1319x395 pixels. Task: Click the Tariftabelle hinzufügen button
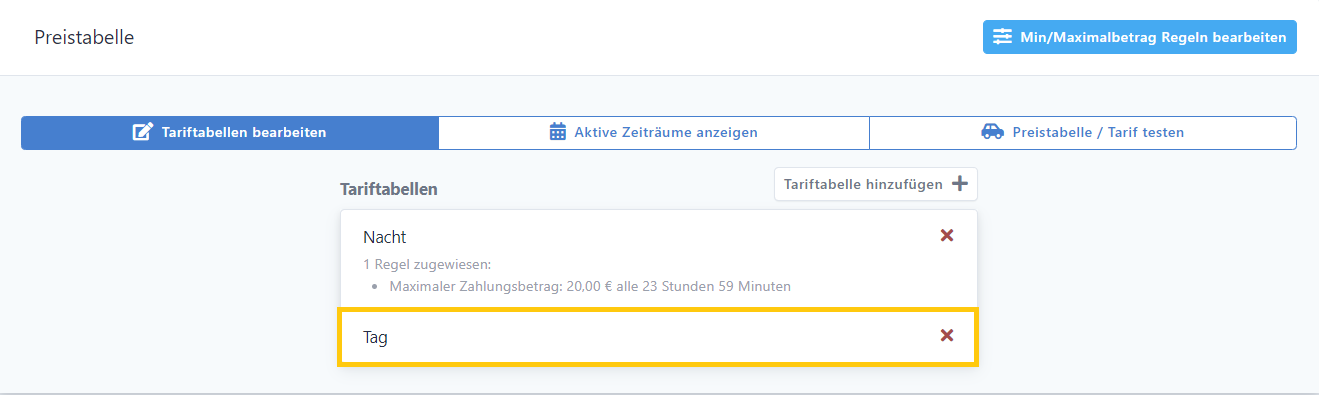point(876,184)
